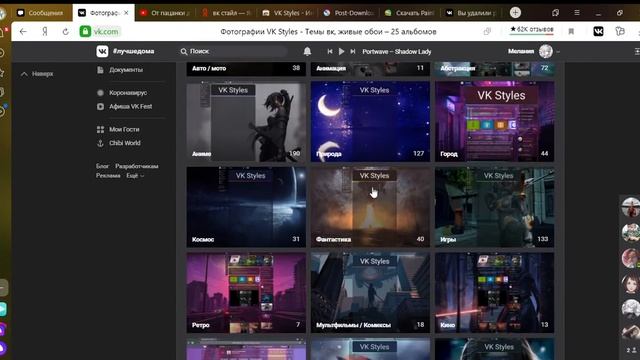Switch to the 'Post-Download' tab

[349, 13]
